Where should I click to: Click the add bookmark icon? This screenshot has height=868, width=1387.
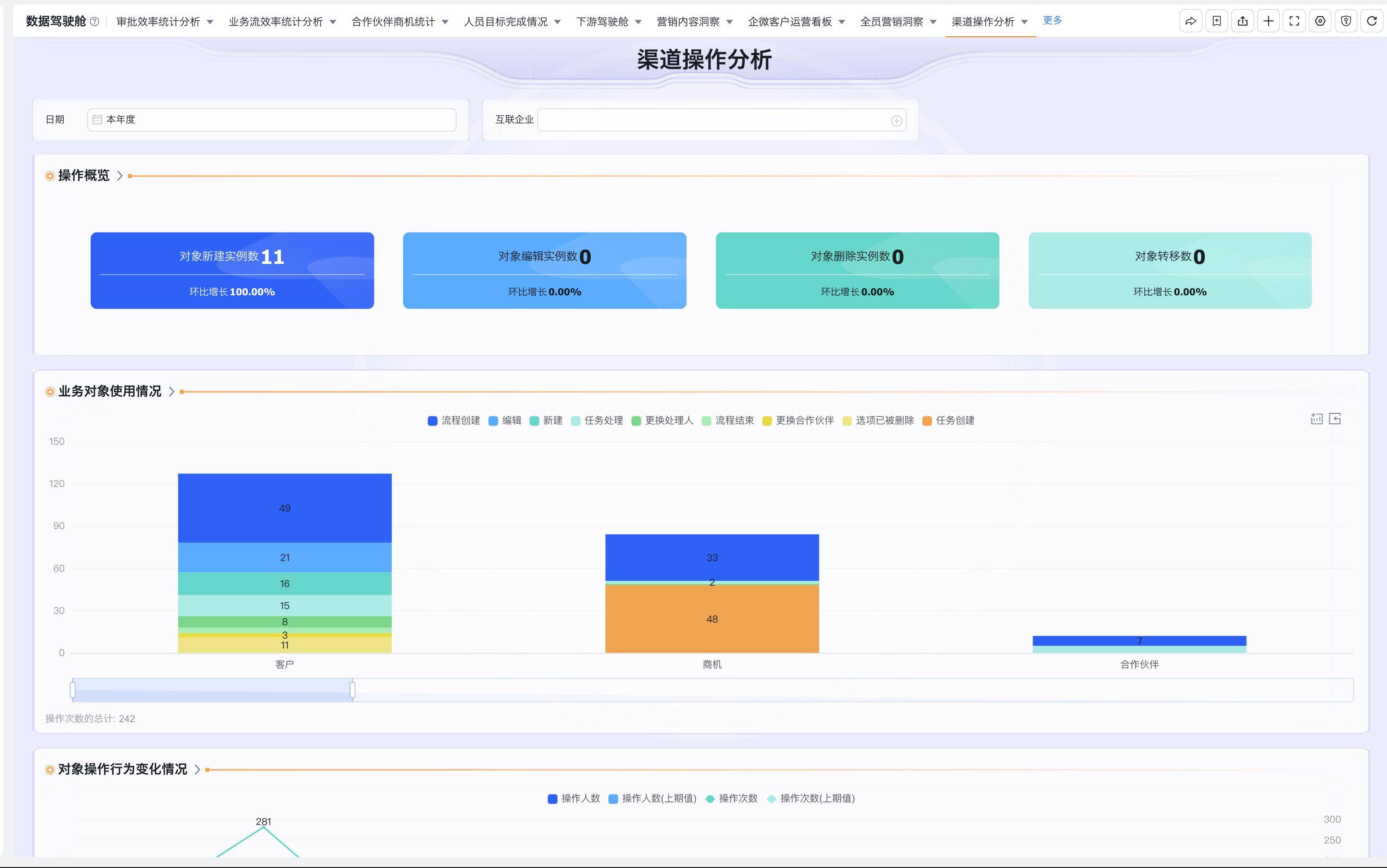pos(1216,21)
